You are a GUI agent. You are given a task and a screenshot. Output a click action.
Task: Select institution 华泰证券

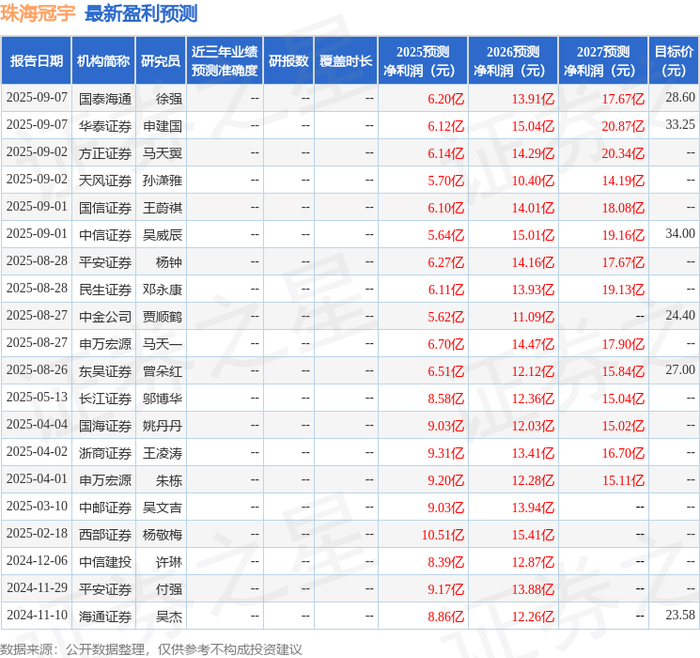tap(105, 126)
